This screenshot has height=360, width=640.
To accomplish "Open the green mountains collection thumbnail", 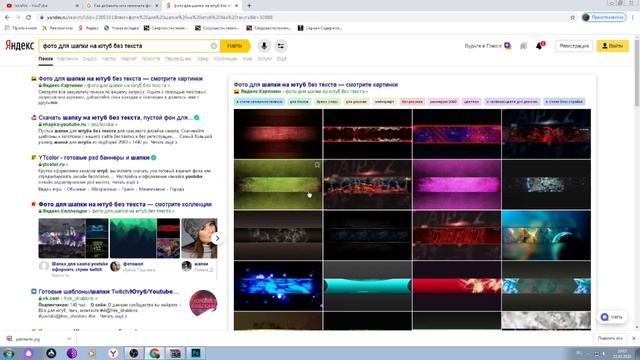I will [x=133, y=238].
